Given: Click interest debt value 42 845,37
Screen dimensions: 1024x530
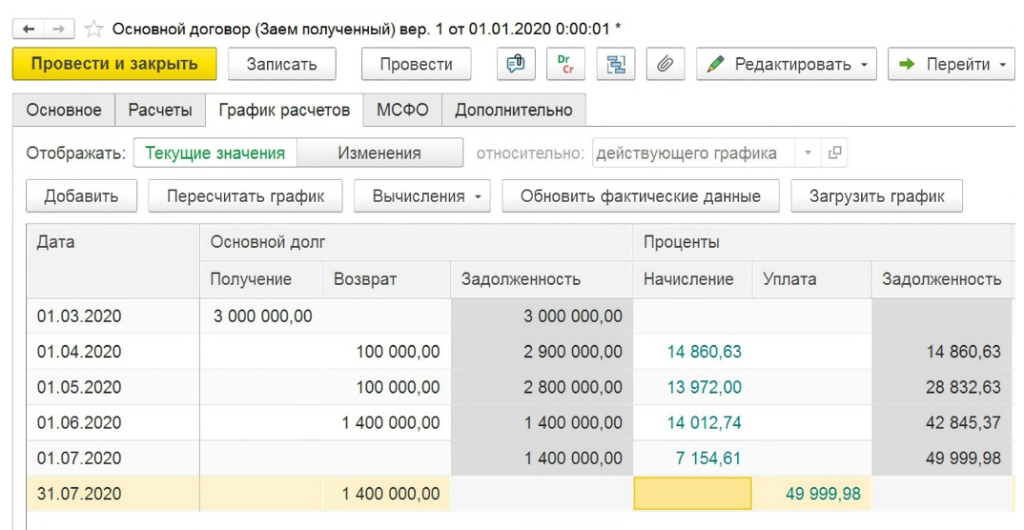Looking at the screenshot, I should 963,422.
